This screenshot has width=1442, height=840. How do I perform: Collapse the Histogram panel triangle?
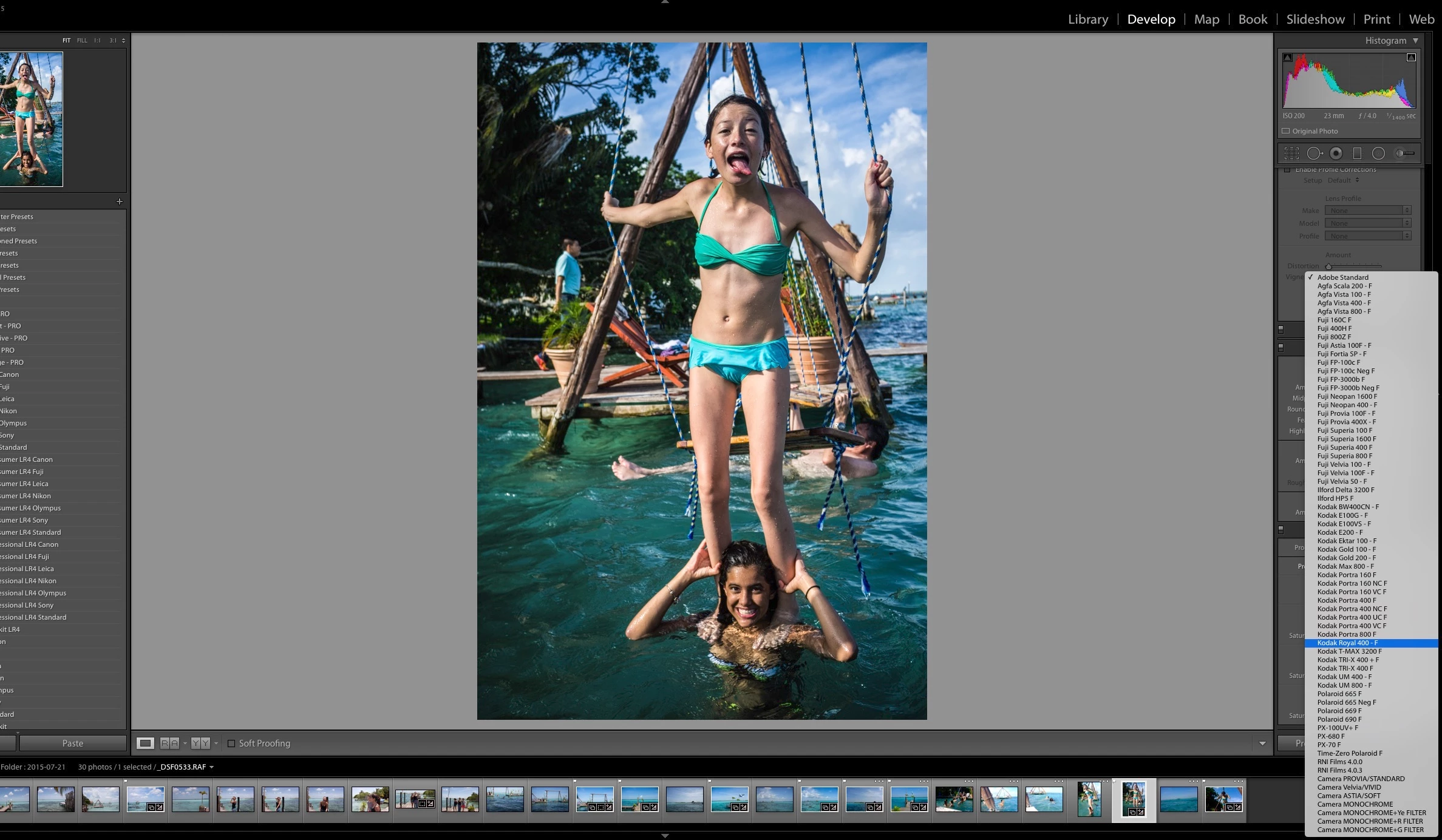1415,41
